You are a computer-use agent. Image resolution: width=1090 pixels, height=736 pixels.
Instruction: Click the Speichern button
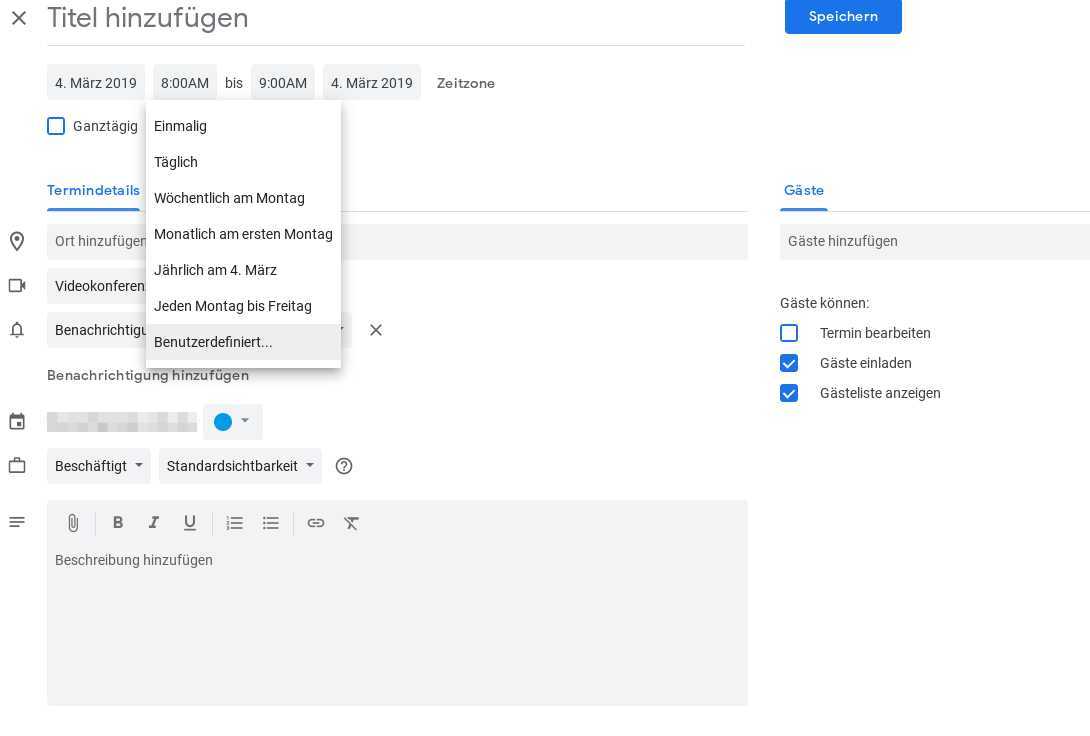[x=843, y=16]
